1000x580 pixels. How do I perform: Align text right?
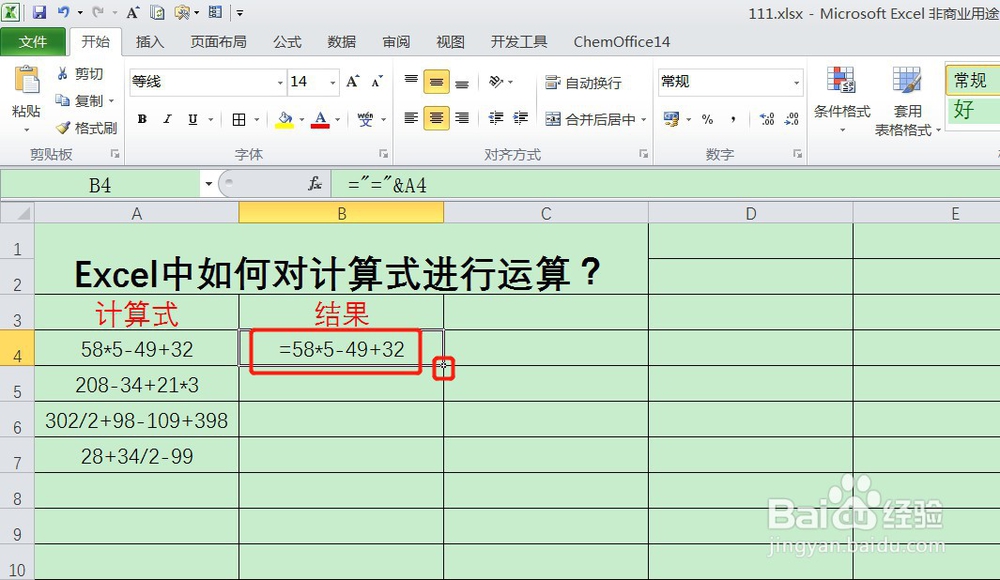point(462,118)
